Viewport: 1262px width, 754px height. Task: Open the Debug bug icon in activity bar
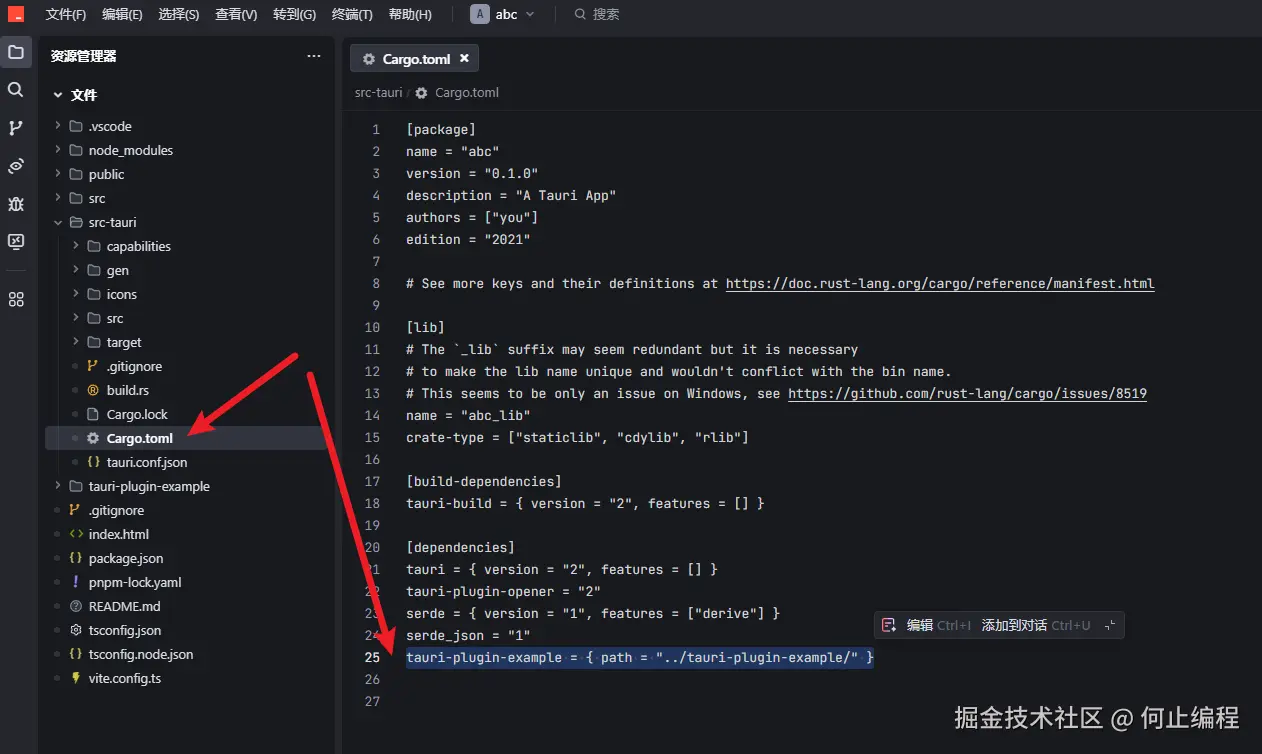point(16,204)
